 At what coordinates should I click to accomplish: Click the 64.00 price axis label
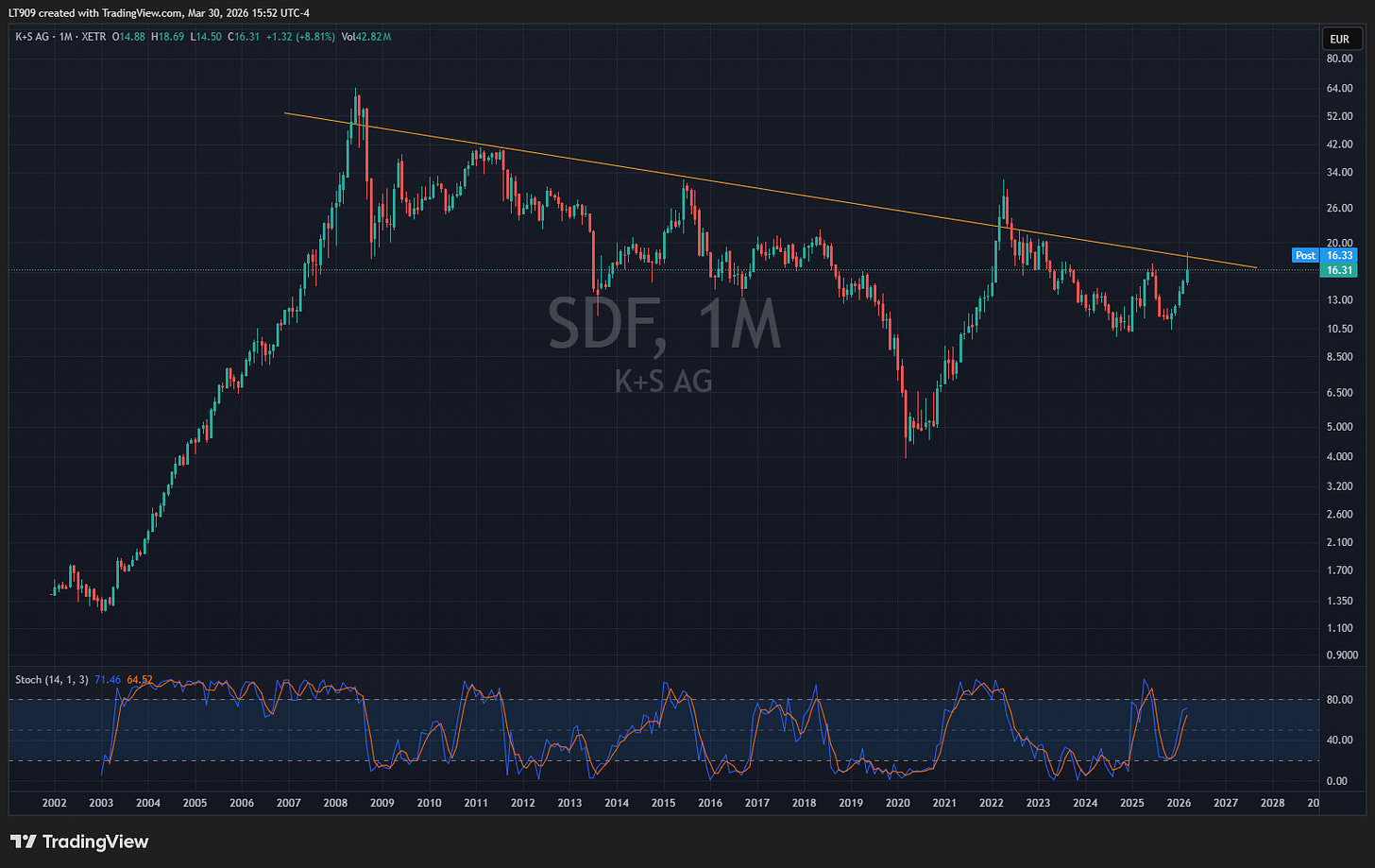1339,89
